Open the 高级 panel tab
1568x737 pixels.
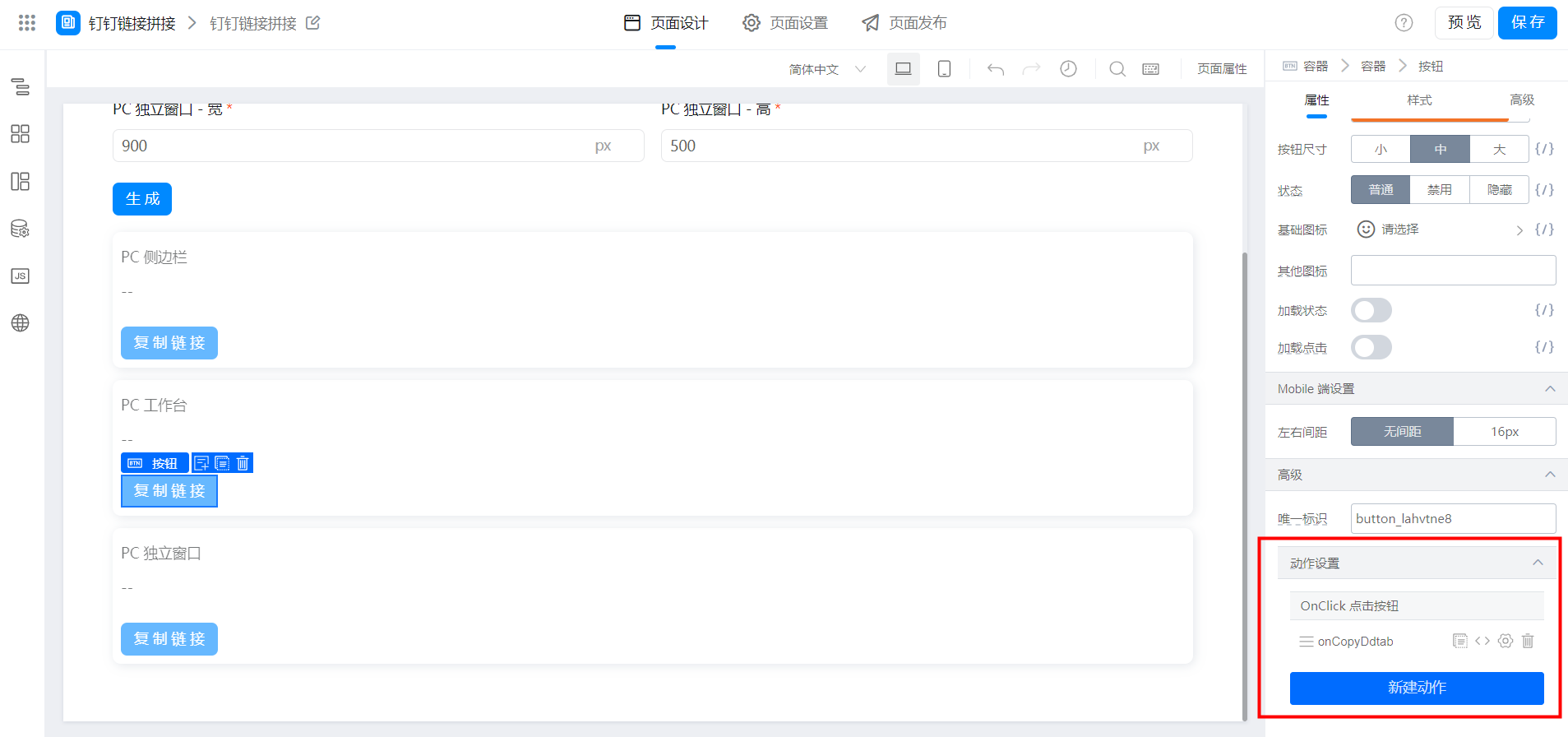coord(1522,100)
